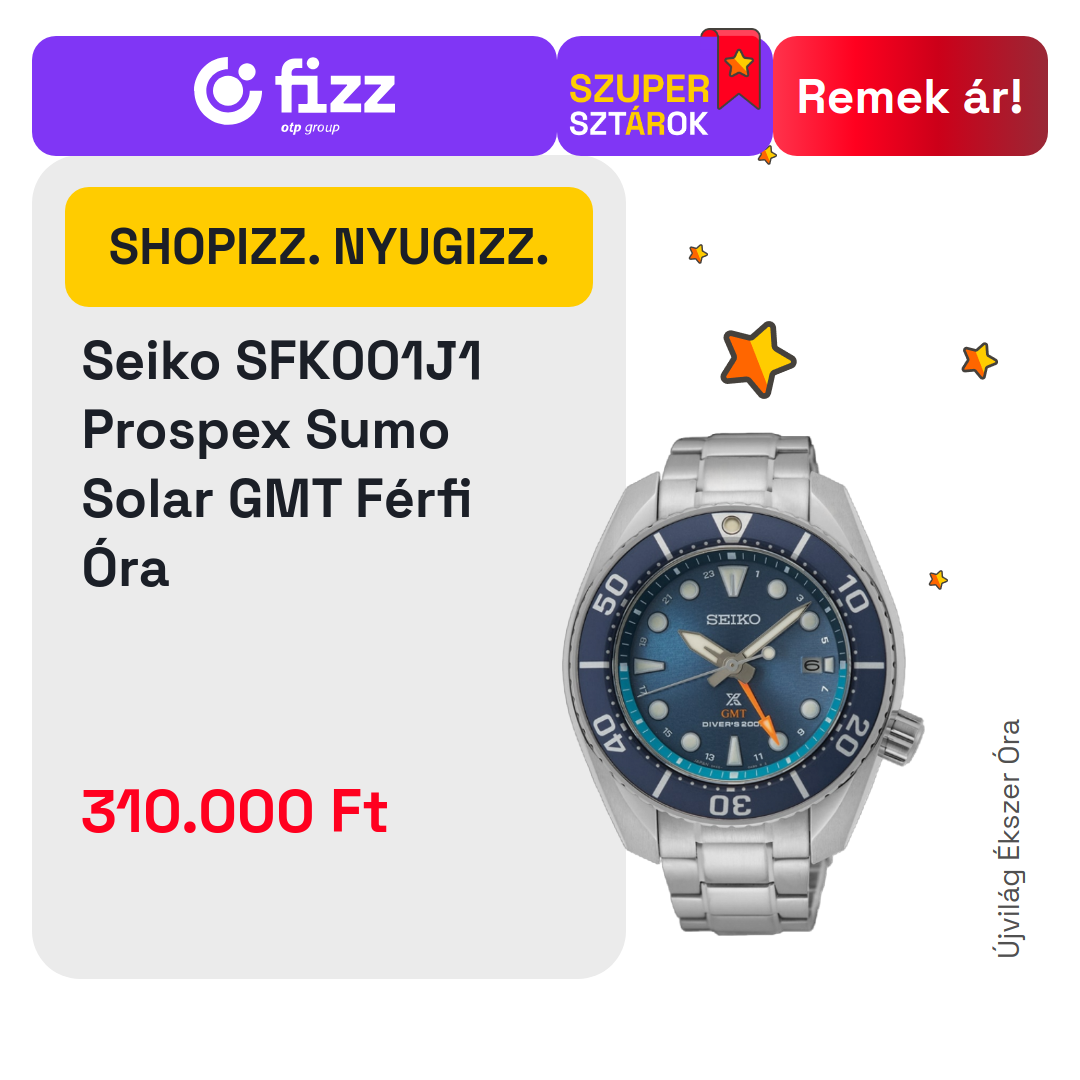This screenshot has height=1080, width=1080.
Task: Select the yellow SHOPIZZ. NYUGIZZ. banner
Action: tap(329, 247)
